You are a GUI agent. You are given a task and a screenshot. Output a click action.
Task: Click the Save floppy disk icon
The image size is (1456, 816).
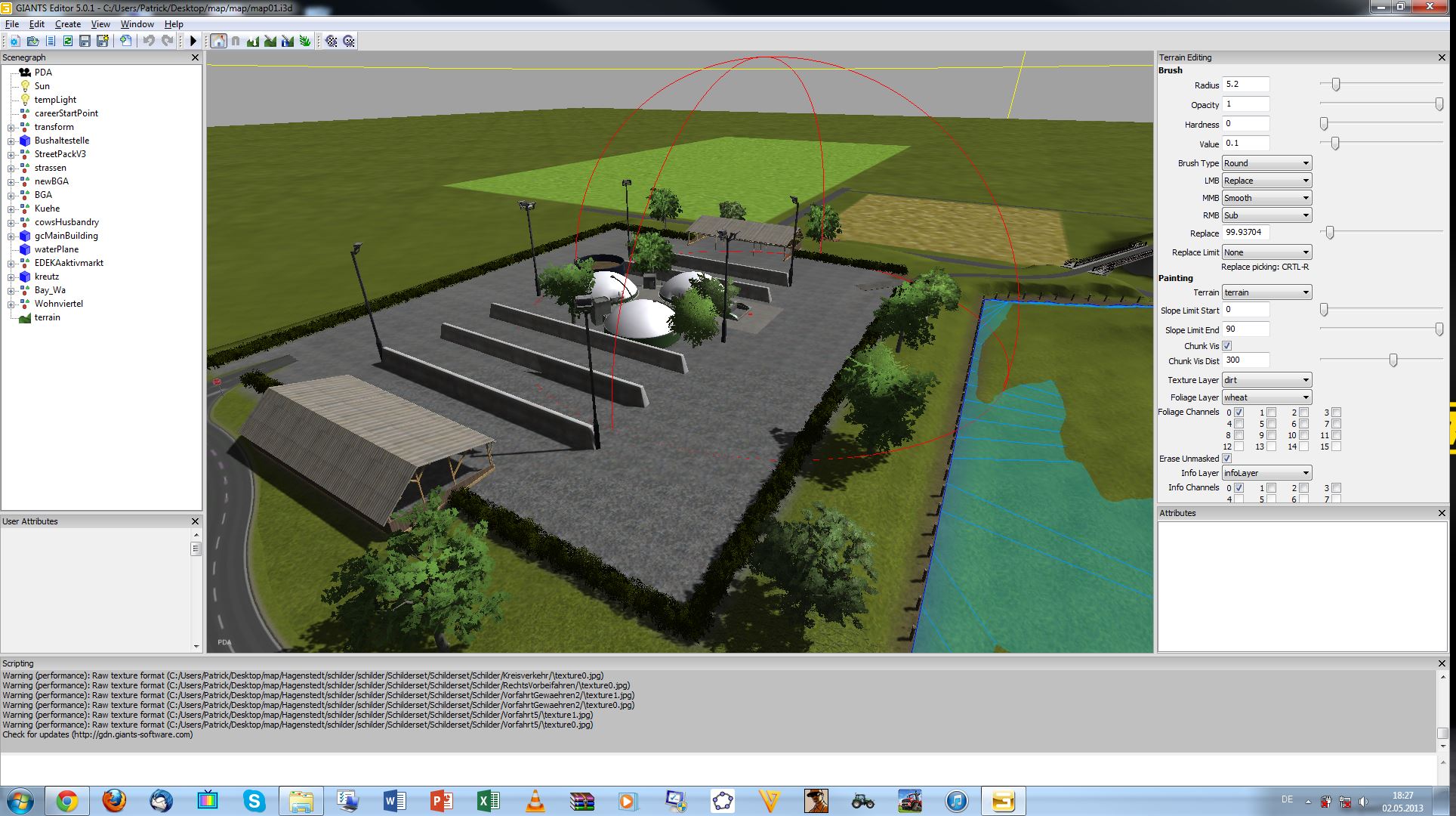pyautogui.click(x=85, y=41)
